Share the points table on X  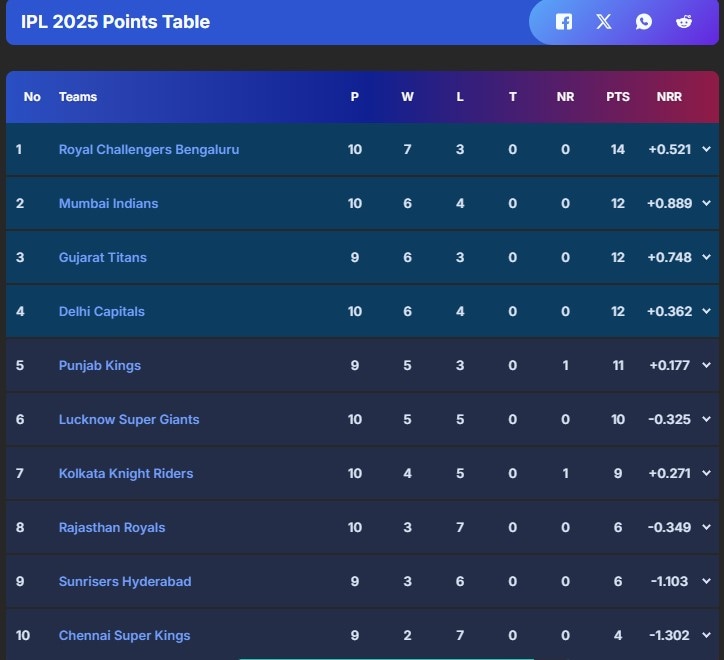coord(604,21)
